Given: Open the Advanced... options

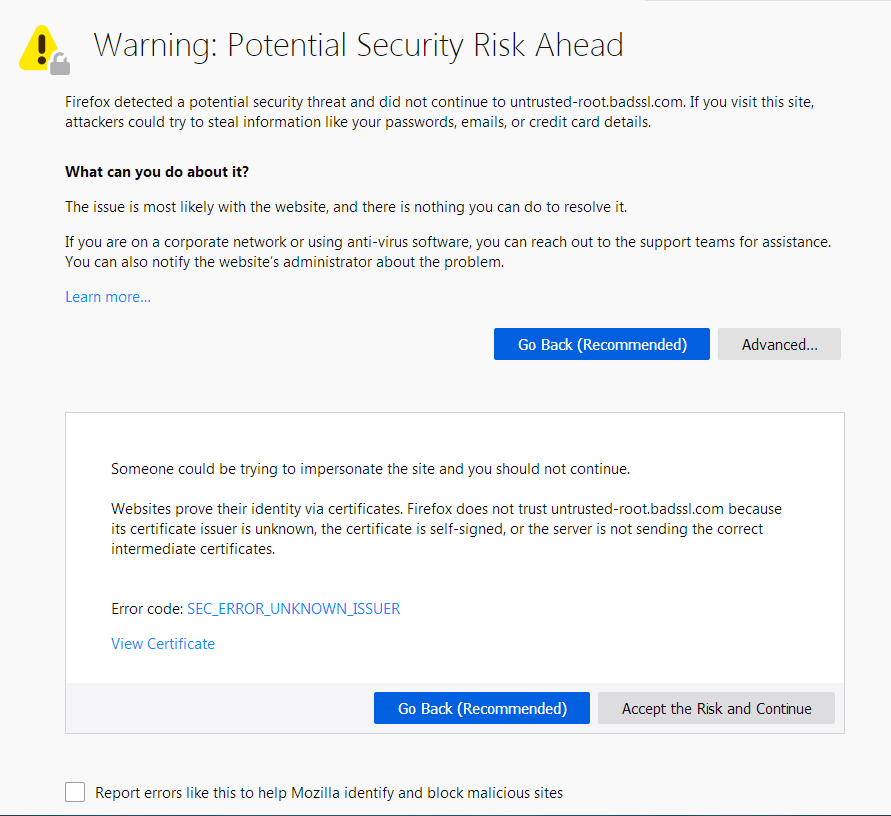Looking at the screenshot, I should pyautogui.click(x=779, y=344).
